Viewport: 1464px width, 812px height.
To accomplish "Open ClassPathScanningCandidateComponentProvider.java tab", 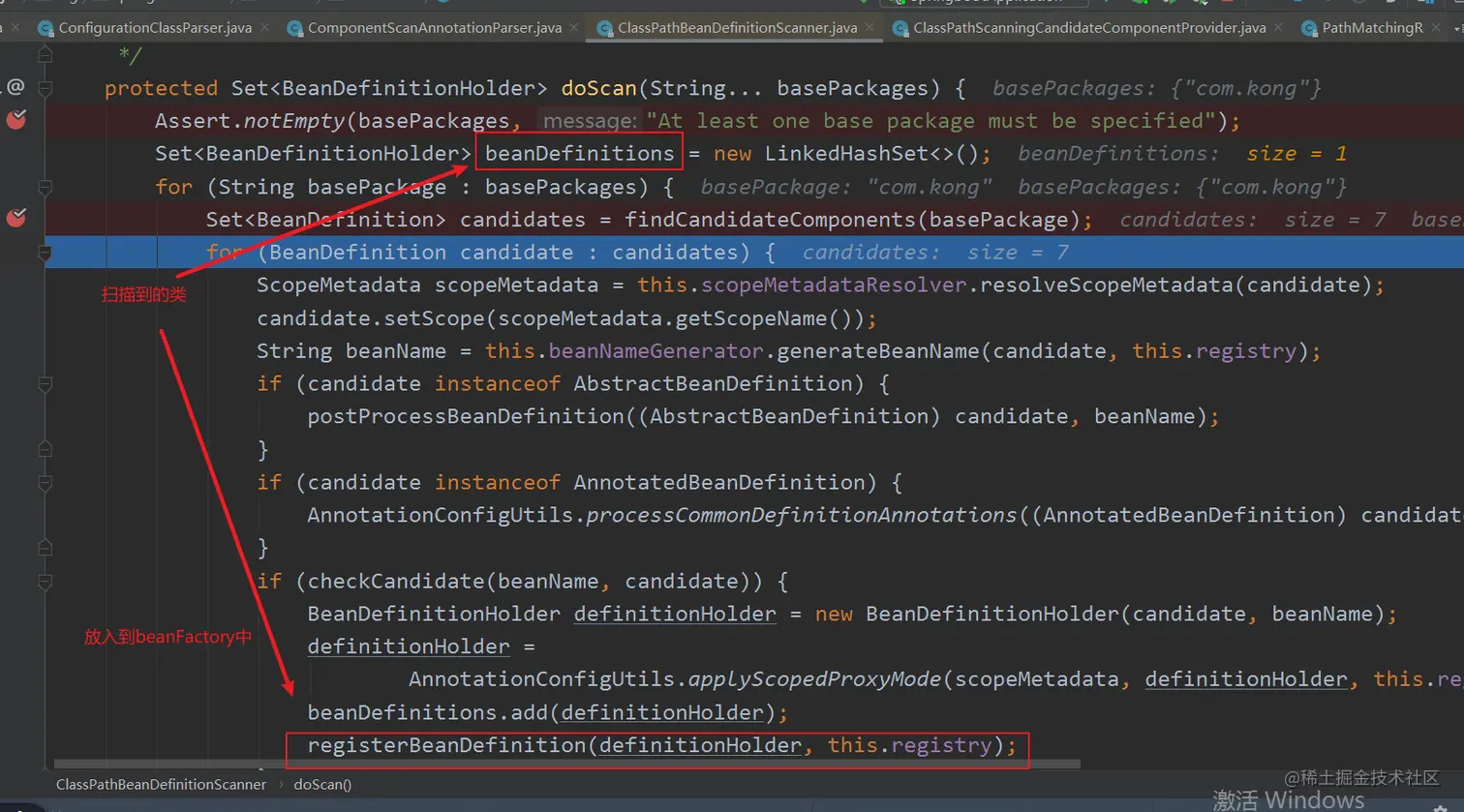I will (x=1089, y=28).
